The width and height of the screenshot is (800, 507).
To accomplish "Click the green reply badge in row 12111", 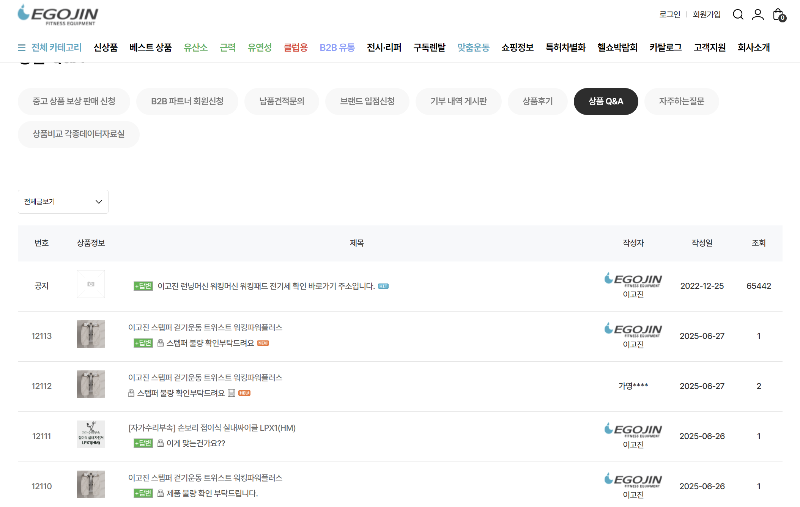I will click(x=143, y=443).
